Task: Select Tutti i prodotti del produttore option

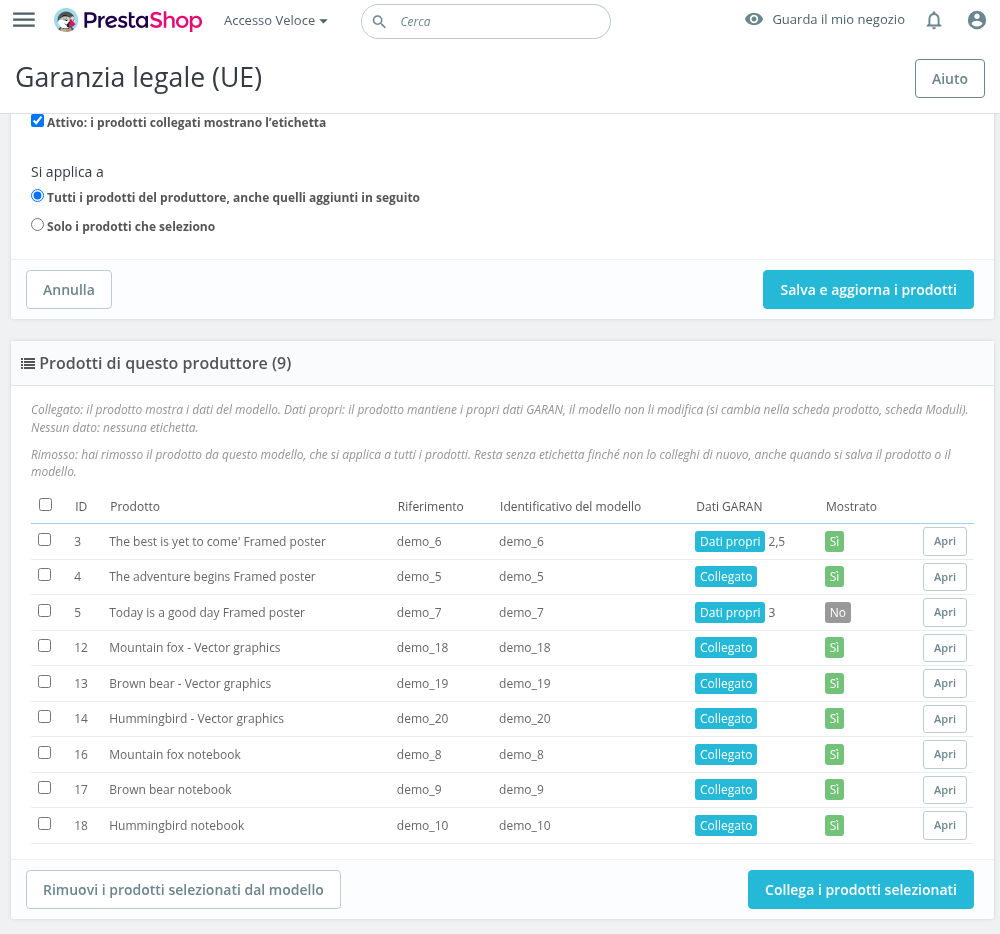Action: 38,196
